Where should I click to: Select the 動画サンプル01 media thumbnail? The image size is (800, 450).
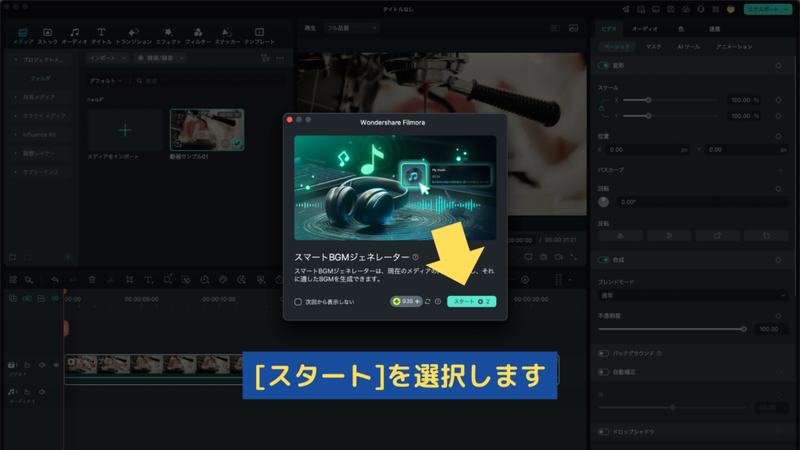click(x=207, y=130)
